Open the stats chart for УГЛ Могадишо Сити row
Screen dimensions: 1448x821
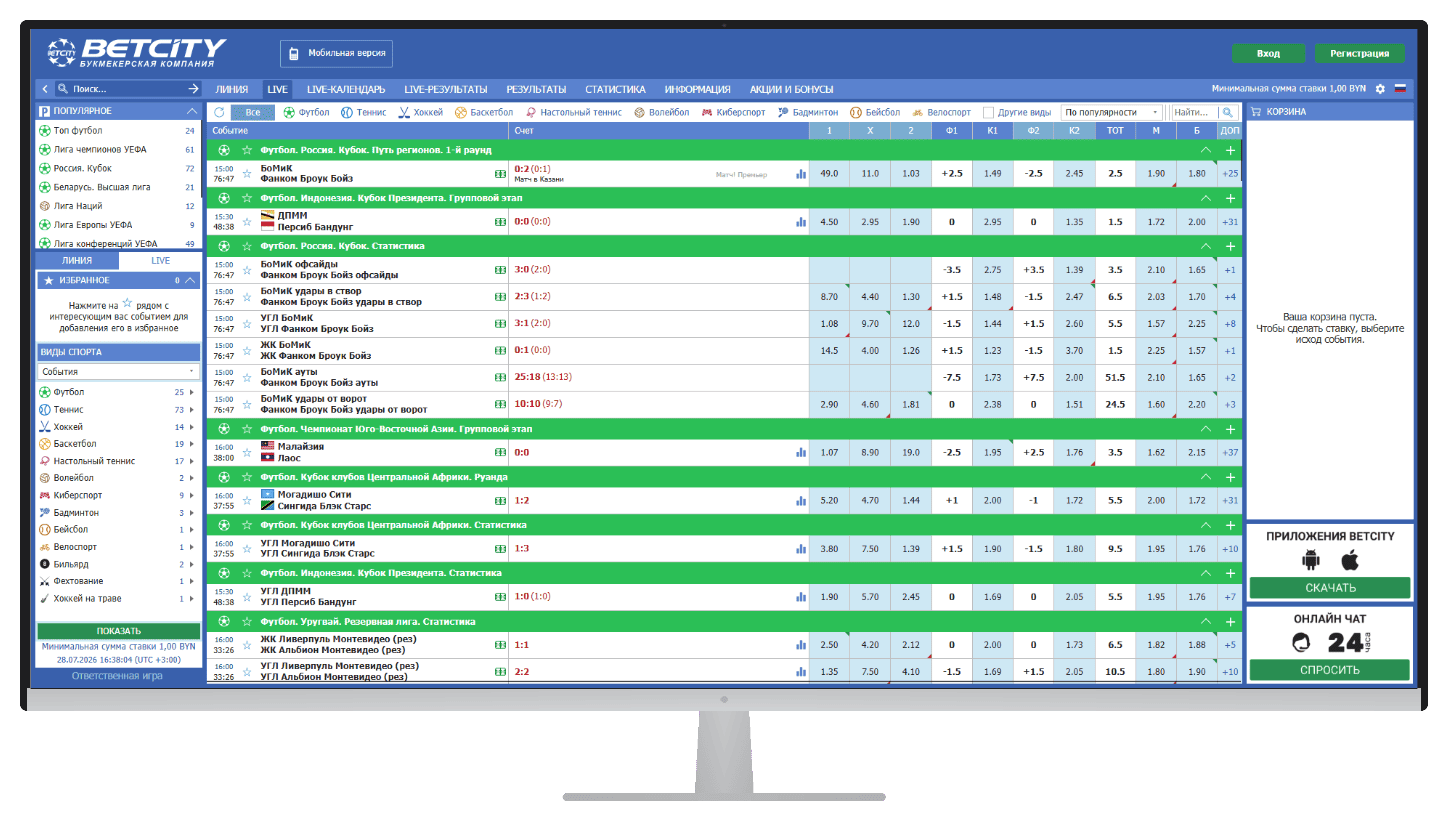click(801, 548)
